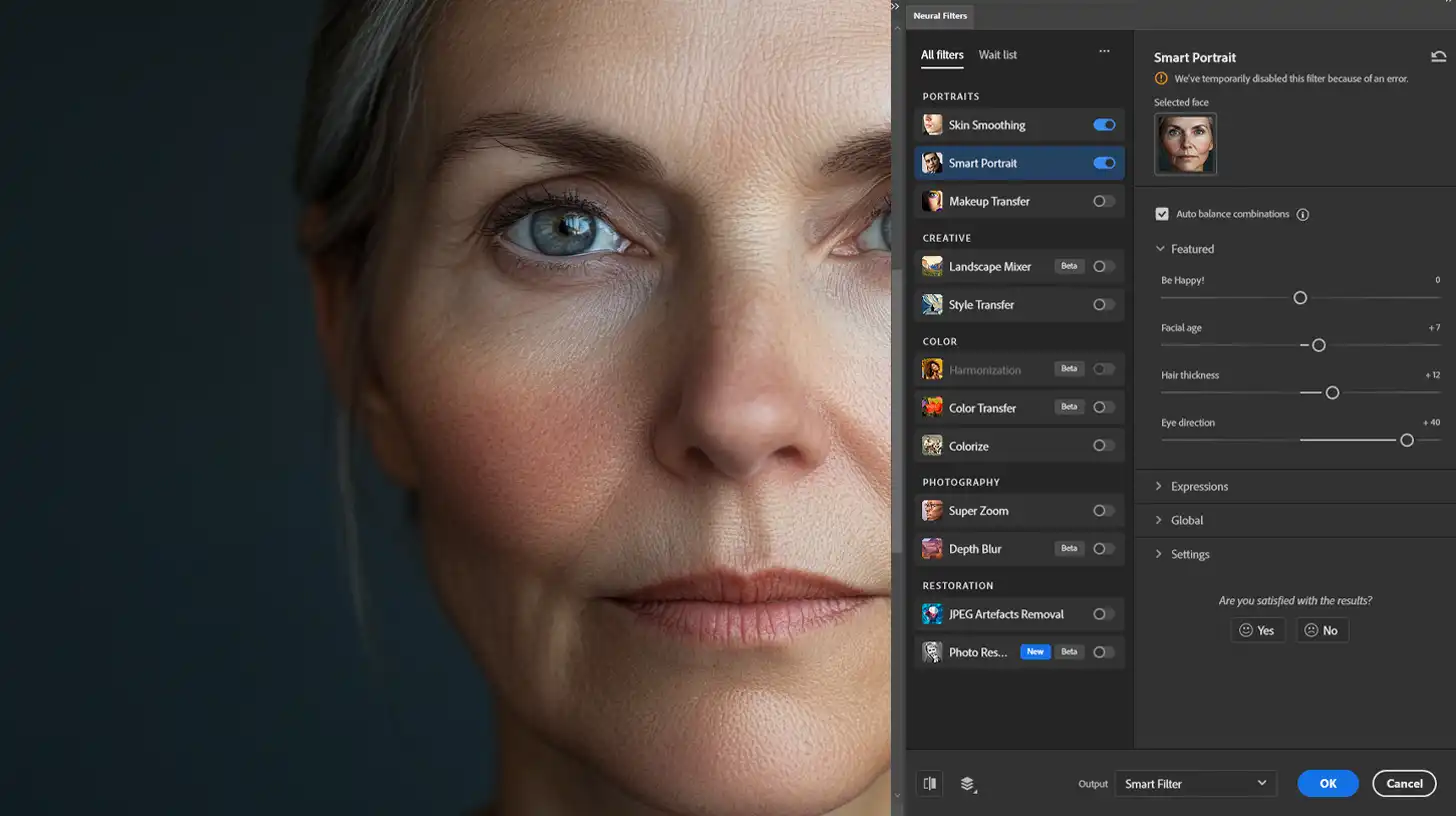1456x816 pixels.
Task: Click the layer preview stack icon
Action: point(967,784)
